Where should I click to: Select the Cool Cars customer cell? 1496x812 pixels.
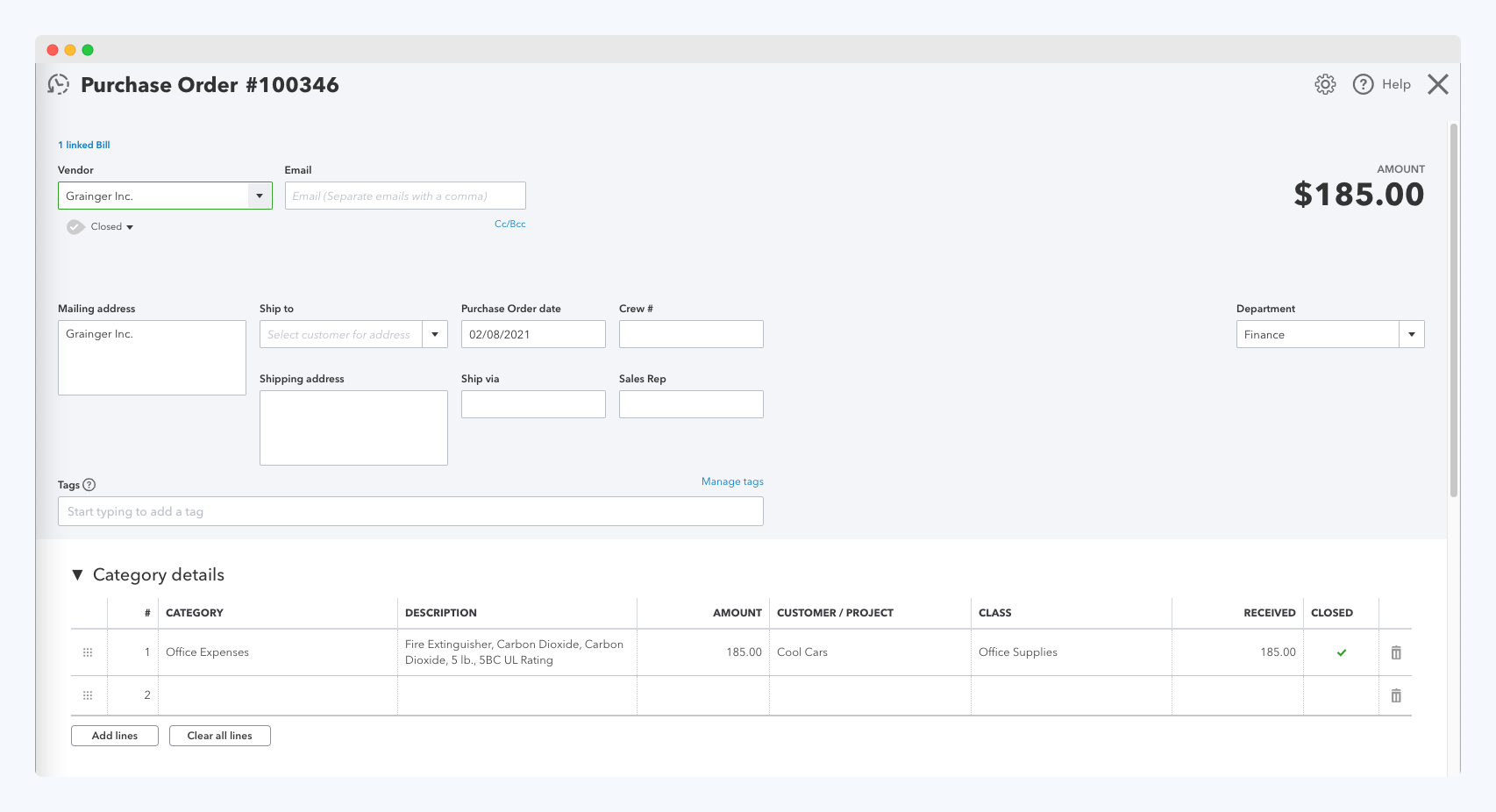coord(870,652)
